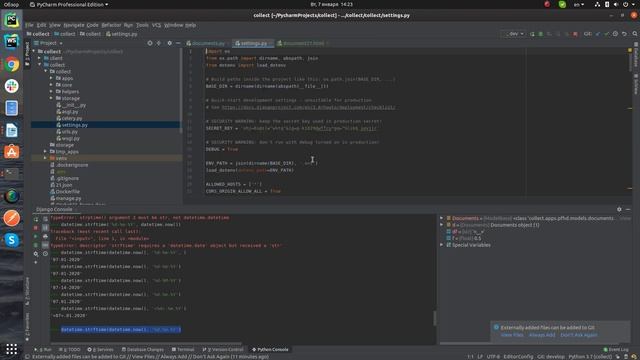Viewport: 640px width, 360px height.
Task: Switch to the settings.py editor tab
Action: click(253, 43)
